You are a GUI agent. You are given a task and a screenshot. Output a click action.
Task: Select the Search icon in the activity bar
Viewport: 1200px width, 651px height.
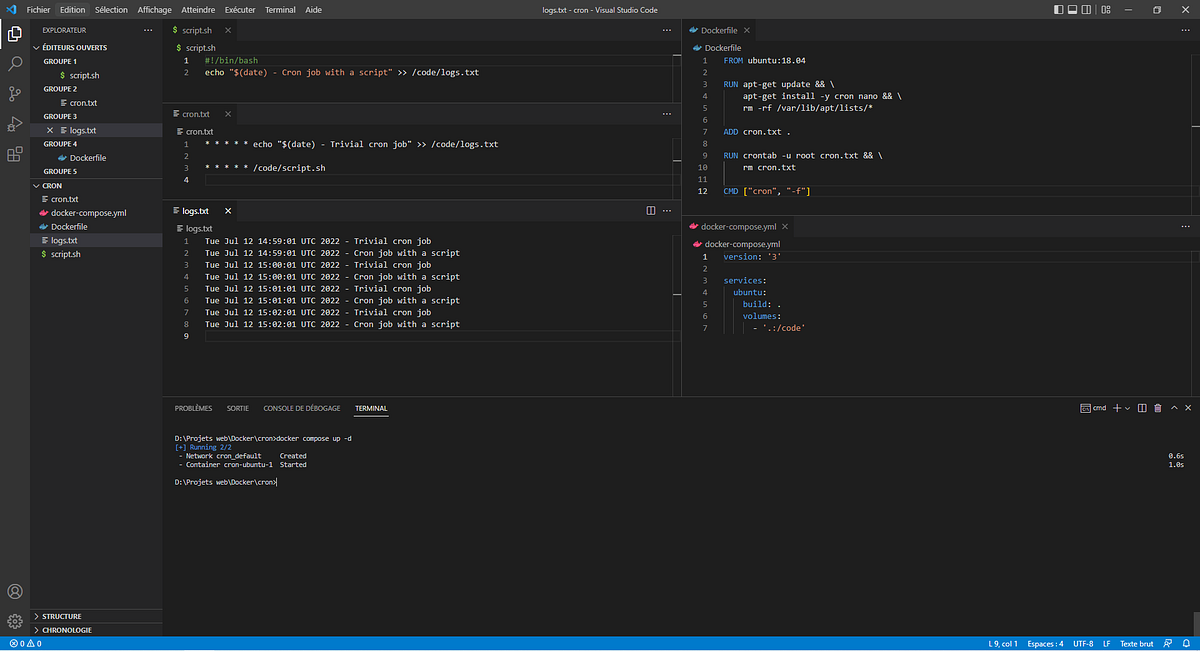click(14, 62)
